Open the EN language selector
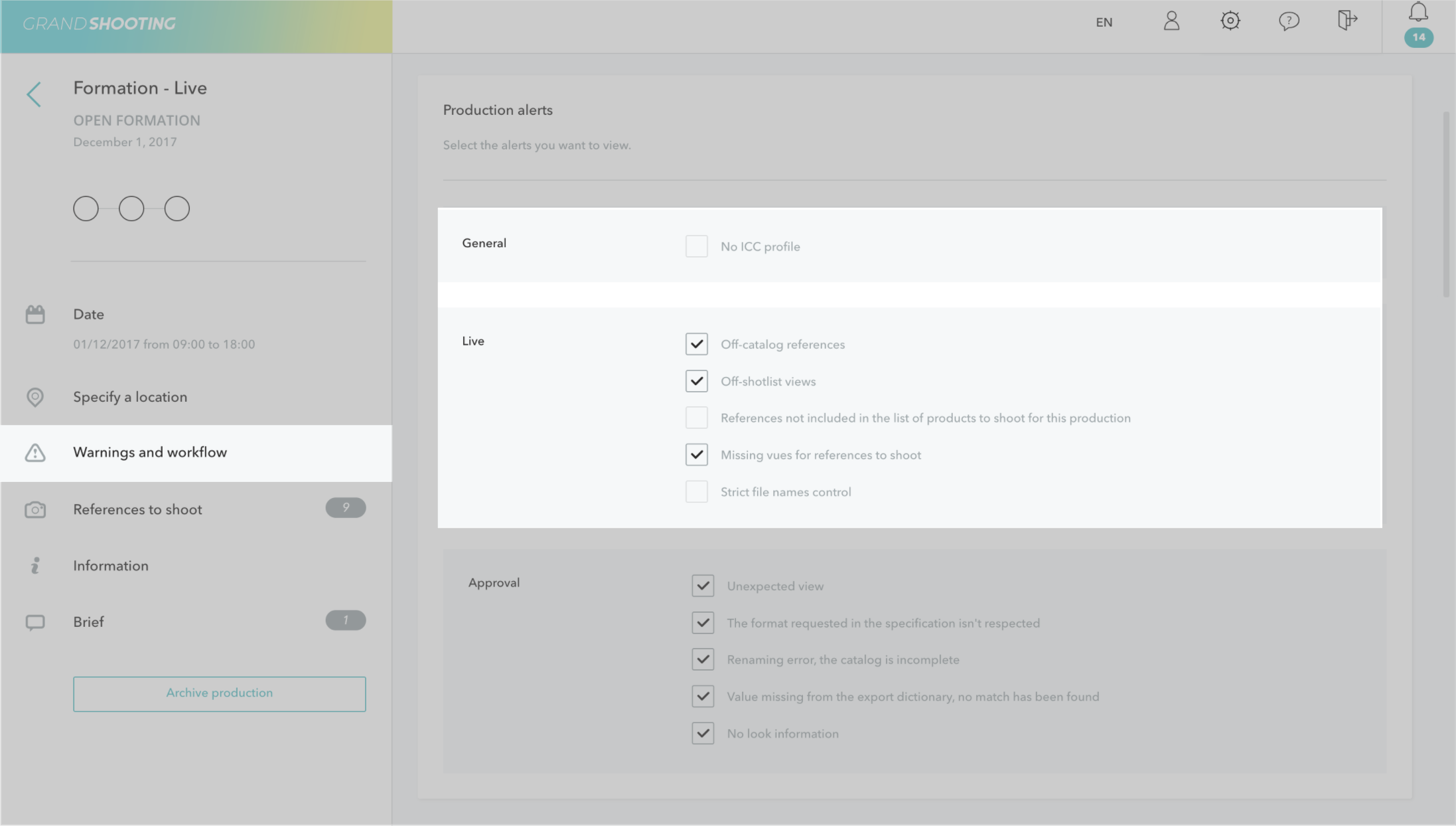This screenshot has height=826, width=1456. pos(1104,23)
